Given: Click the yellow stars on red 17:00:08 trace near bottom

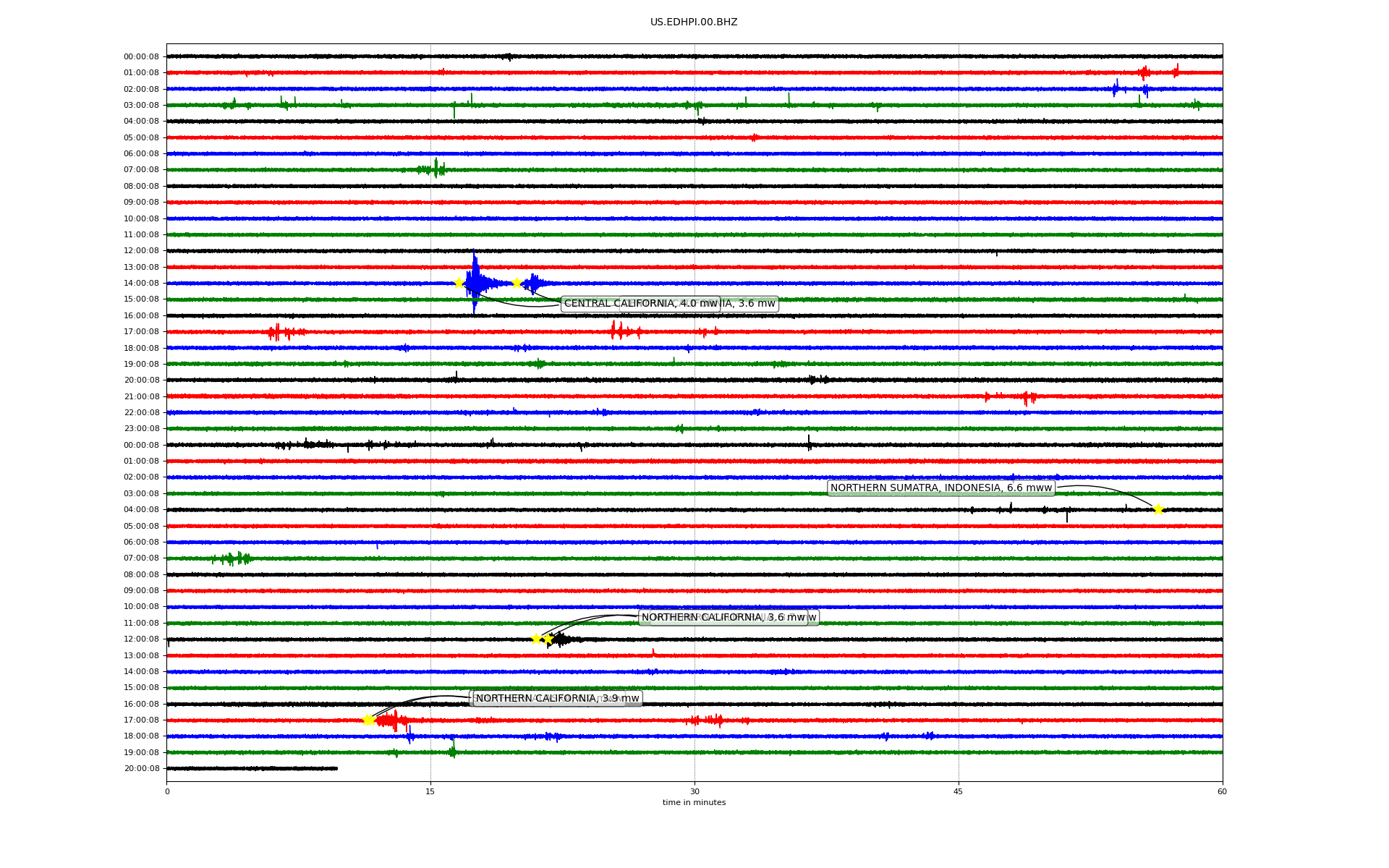Looking at the screenshot, I should (368, 720).
